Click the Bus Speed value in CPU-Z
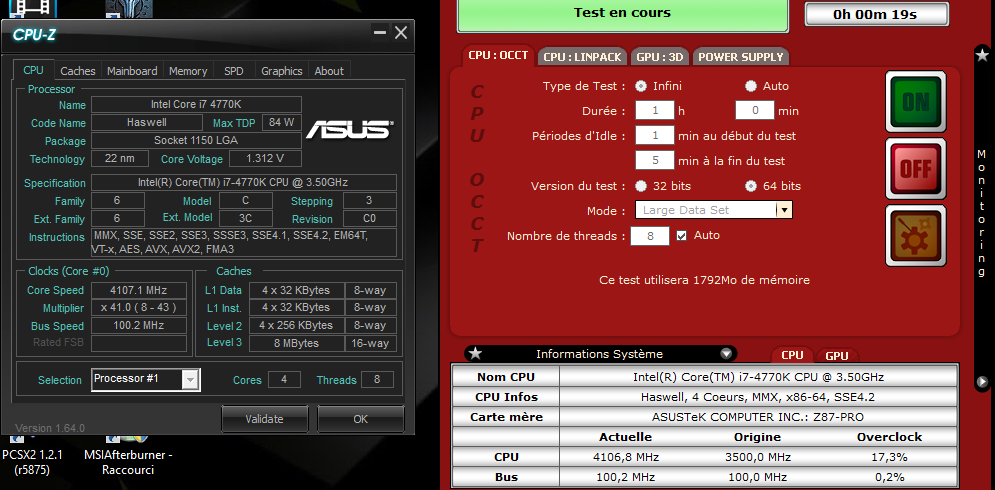995x490 pixels. pos(139,326)
